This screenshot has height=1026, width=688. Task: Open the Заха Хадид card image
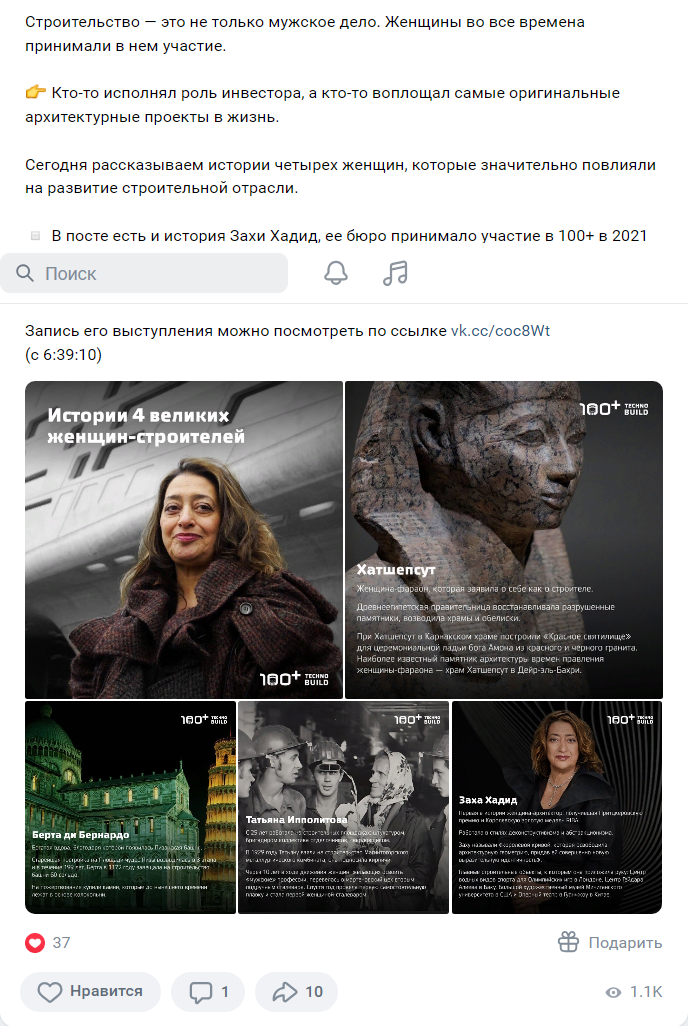tap(557, 807)
